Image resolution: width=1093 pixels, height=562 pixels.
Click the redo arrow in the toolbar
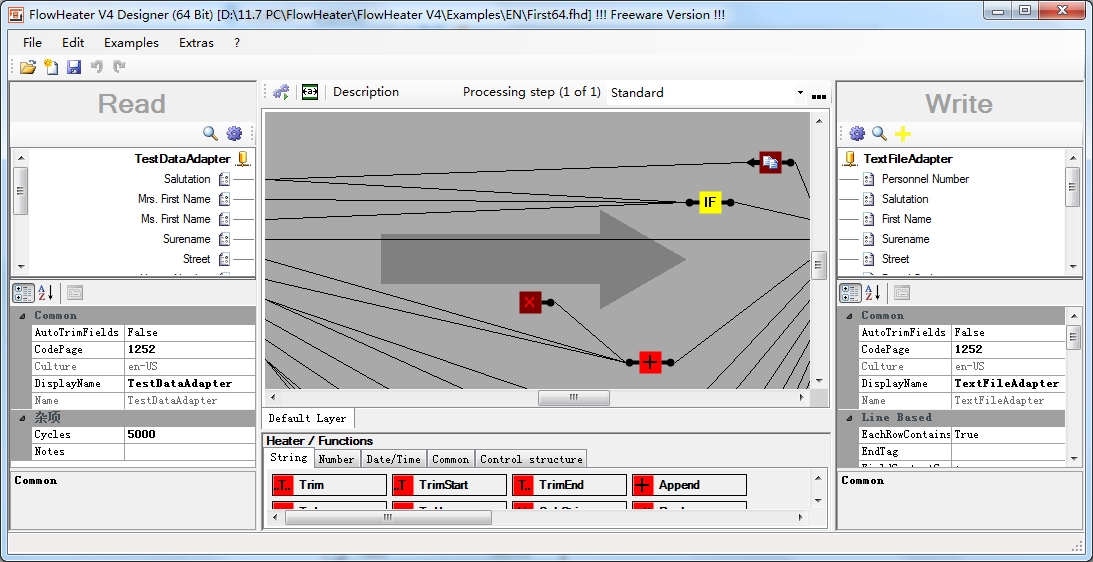[x=119, y=67]
